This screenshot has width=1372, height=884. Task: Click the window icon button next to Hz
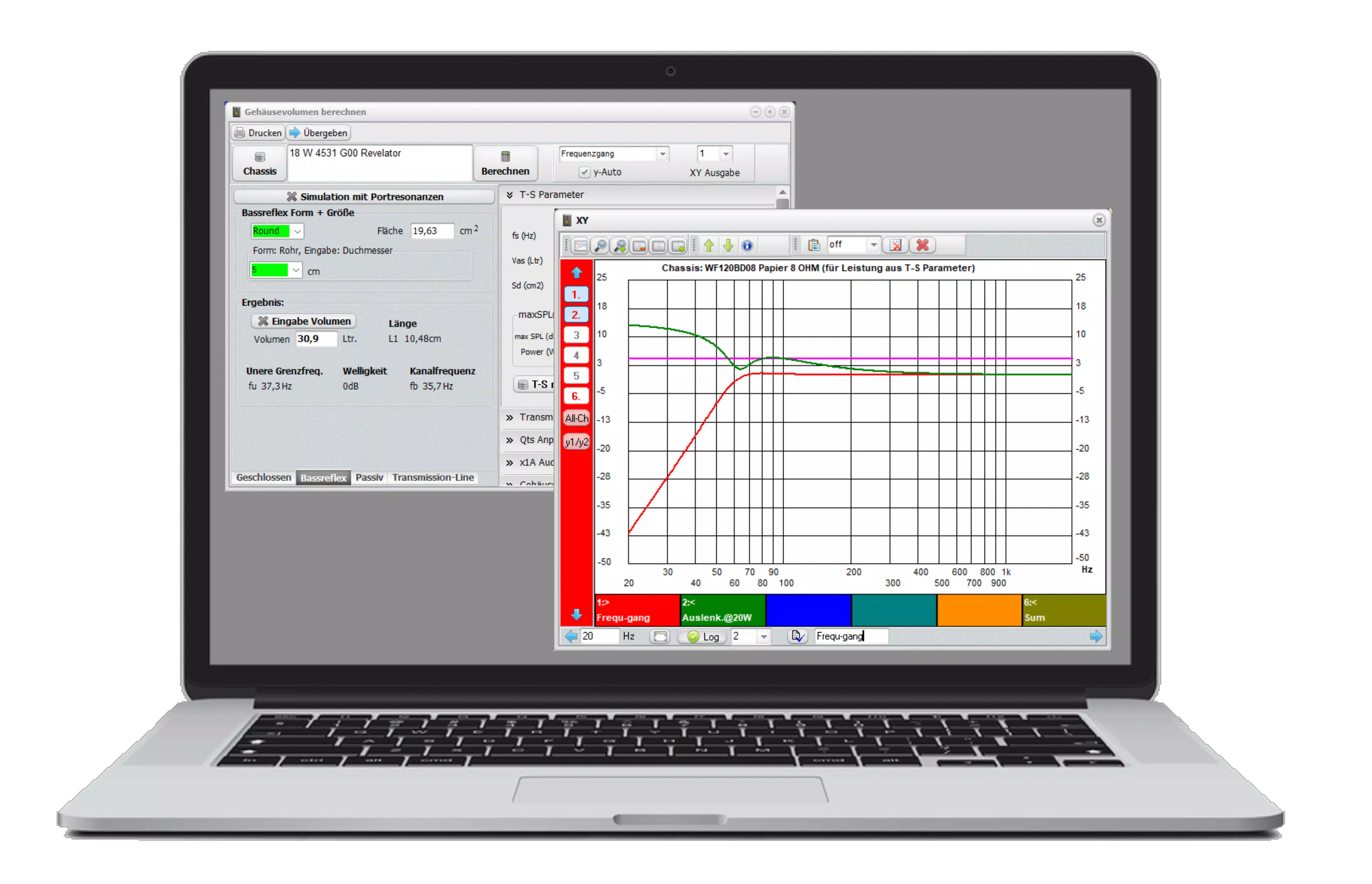pos(661,636)
